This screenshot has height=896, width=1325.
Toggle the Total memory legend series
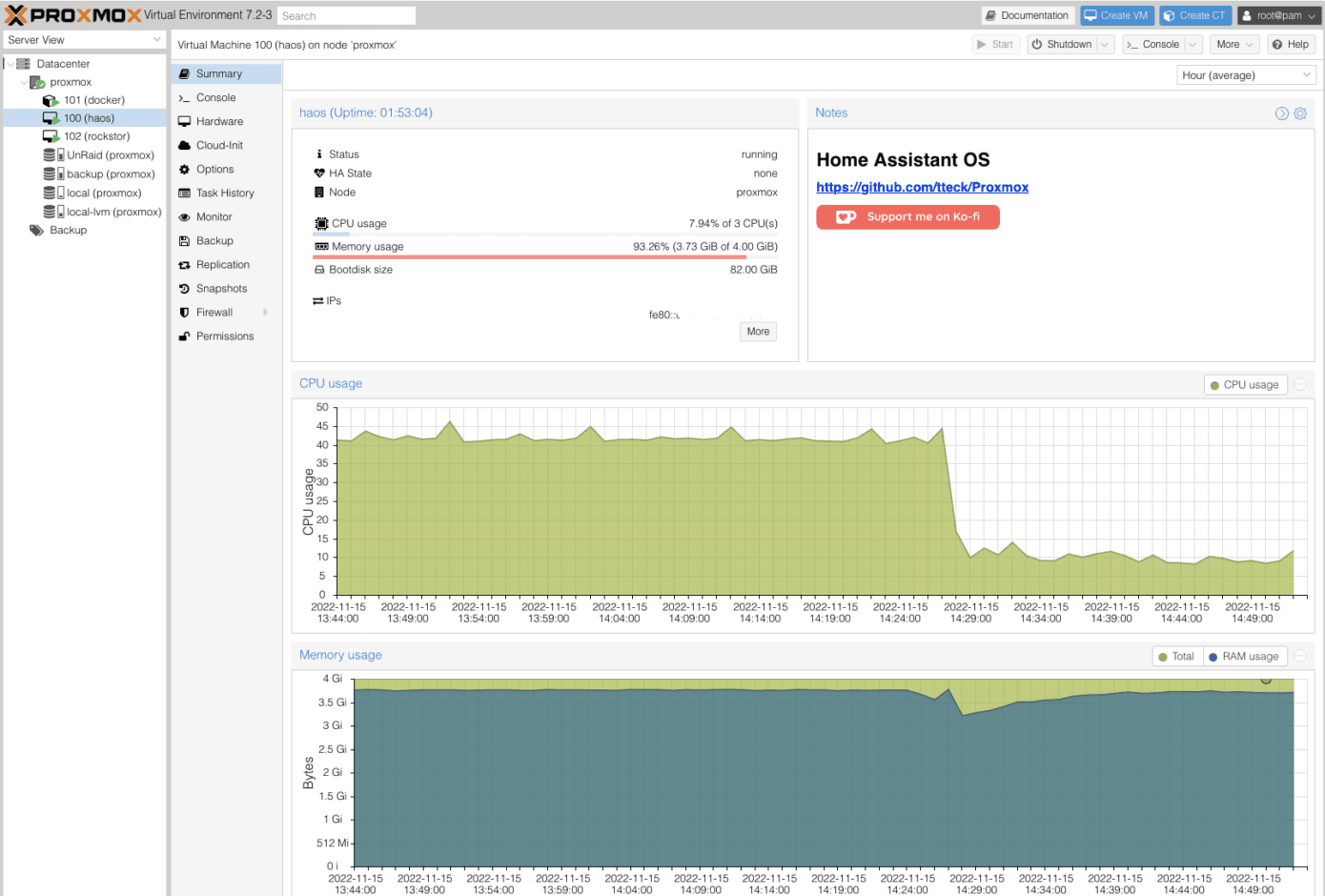pos(1176,657)
